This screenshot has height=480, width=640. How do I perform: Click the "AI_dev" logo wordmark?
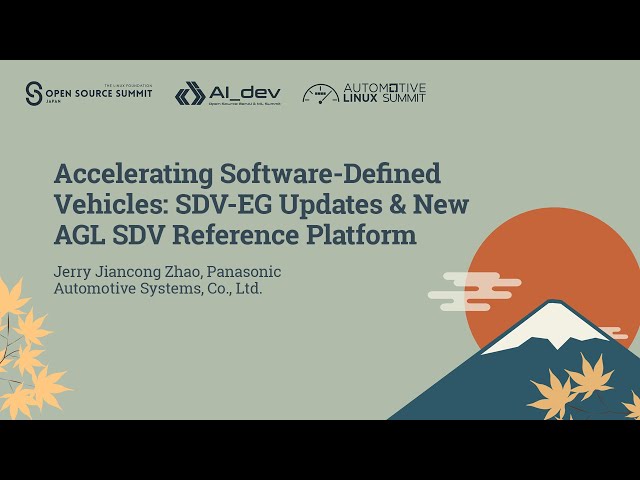245,92
